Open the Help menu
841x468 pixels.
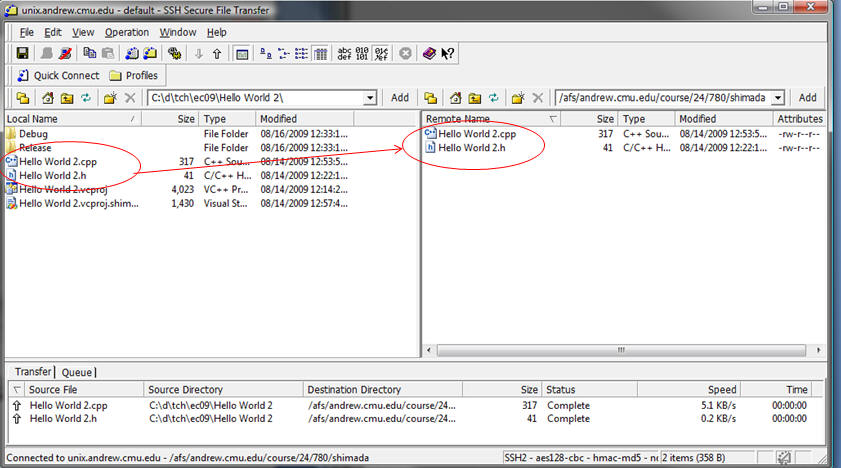pyautogui.click(x=217, y=32)
